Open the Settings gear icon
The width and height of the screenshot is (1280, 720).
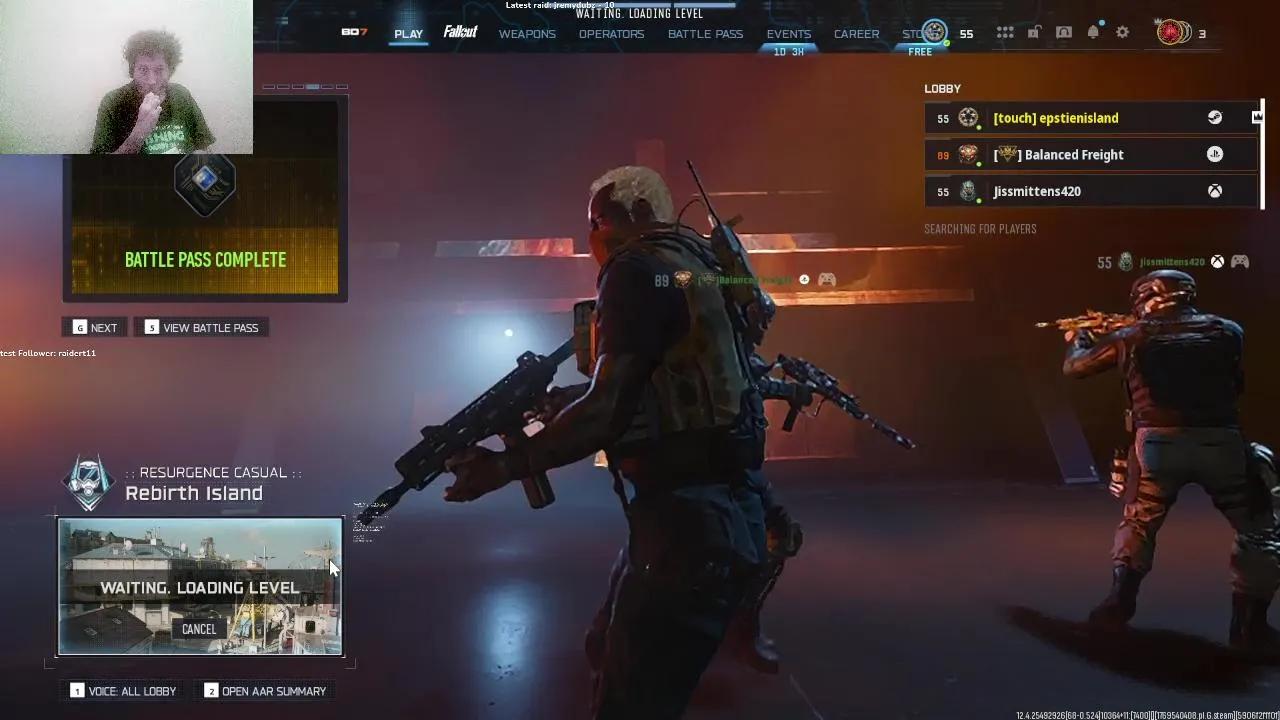click(x=1122, y=32)
